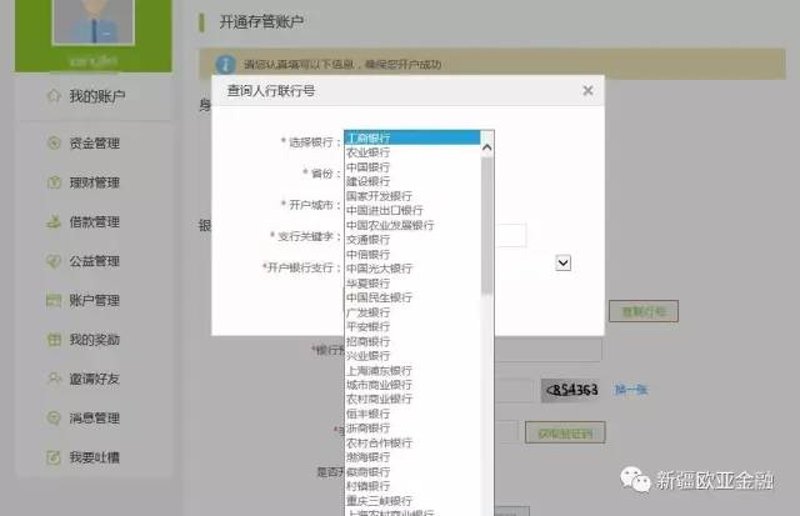
Task: Select 工商银行 in the bank list
Action: (x=412, y=138)
